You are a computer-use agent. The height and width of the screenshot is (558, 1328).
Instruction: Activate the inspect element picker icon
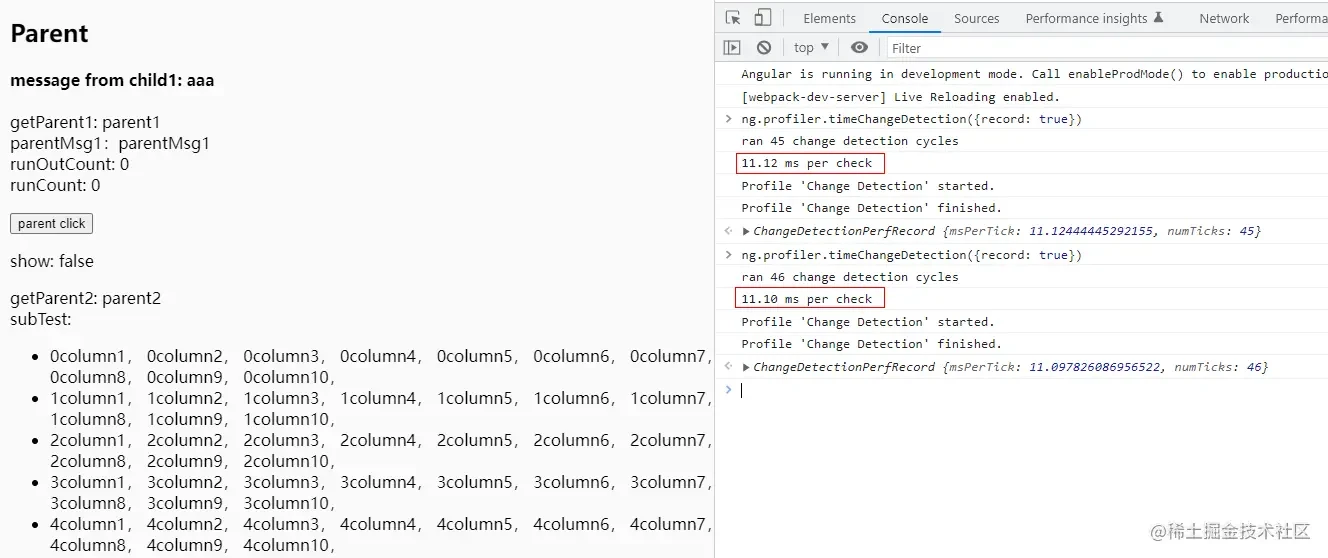733,18
